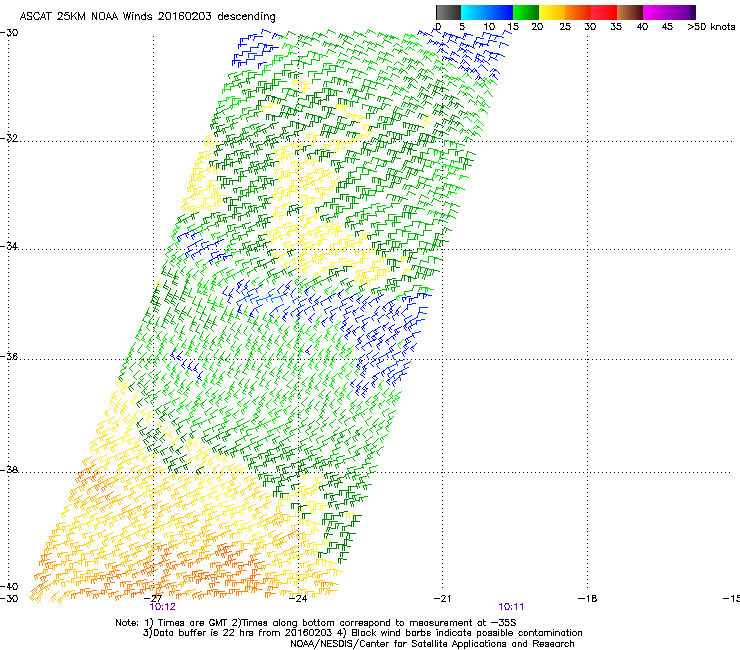This screenshot has height=650, width=740.
Task: Click the legend scale label '40'
Action: (642, 27)
